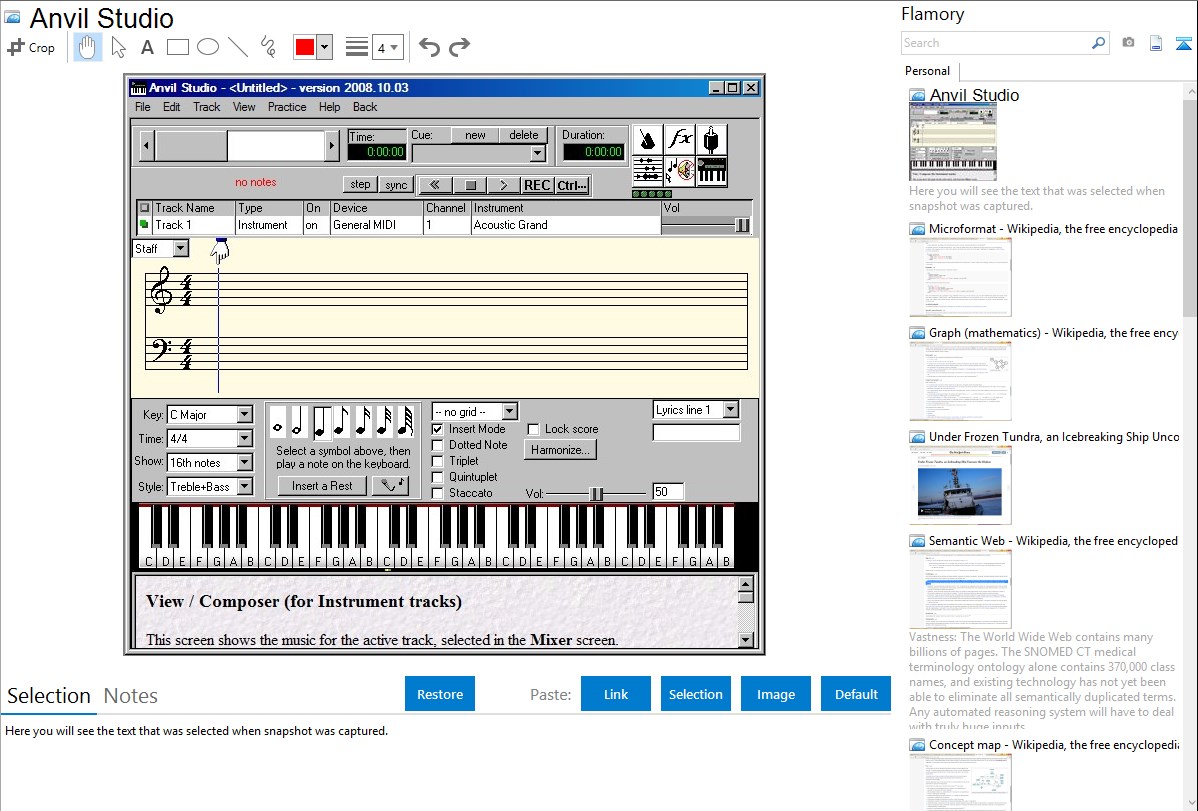Pick the rectangle shape tool
1198x811 pixels.
point(178,47)
